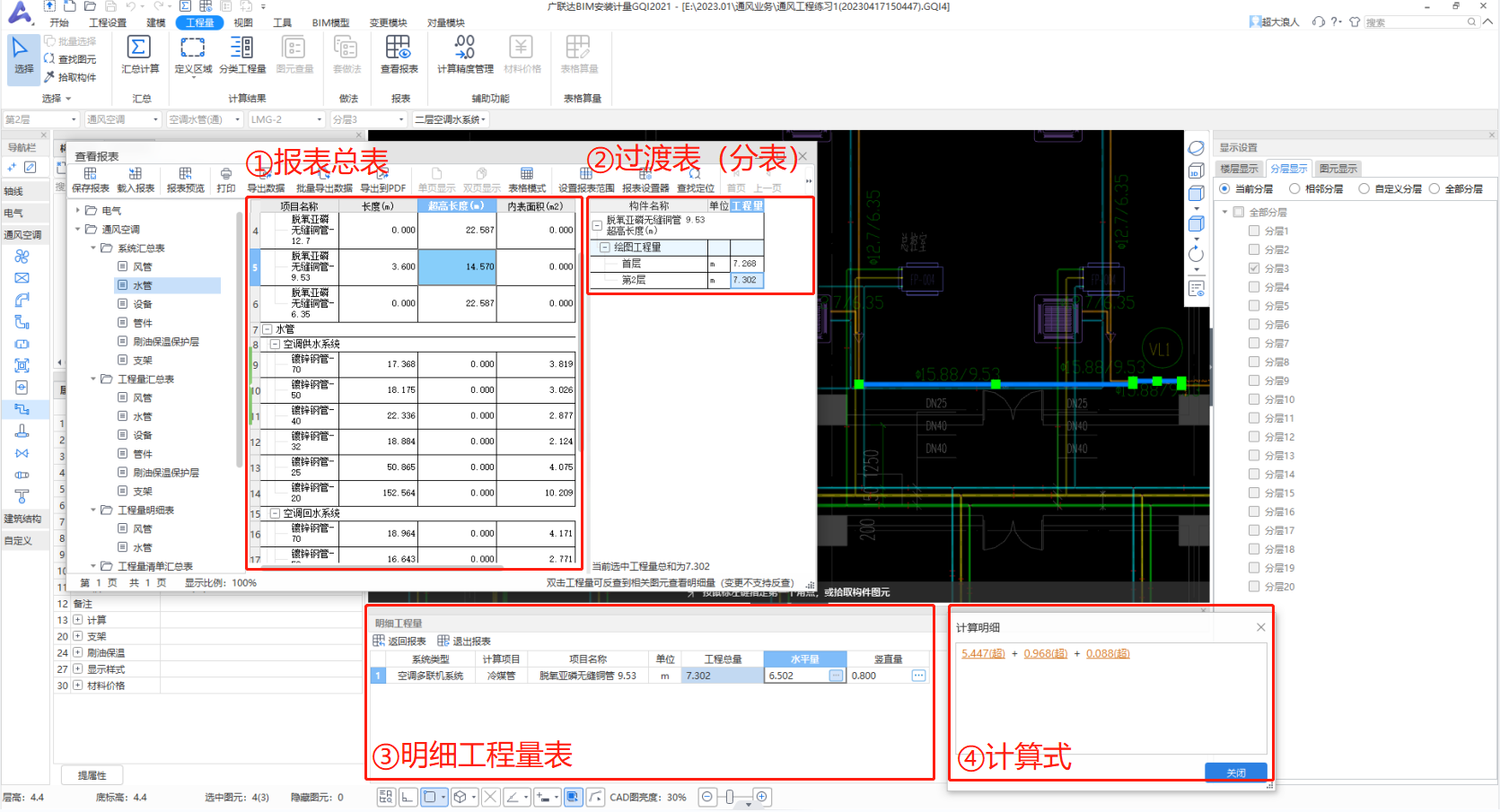Select 水管 under 工程量汇总表

tap(143, 416)
